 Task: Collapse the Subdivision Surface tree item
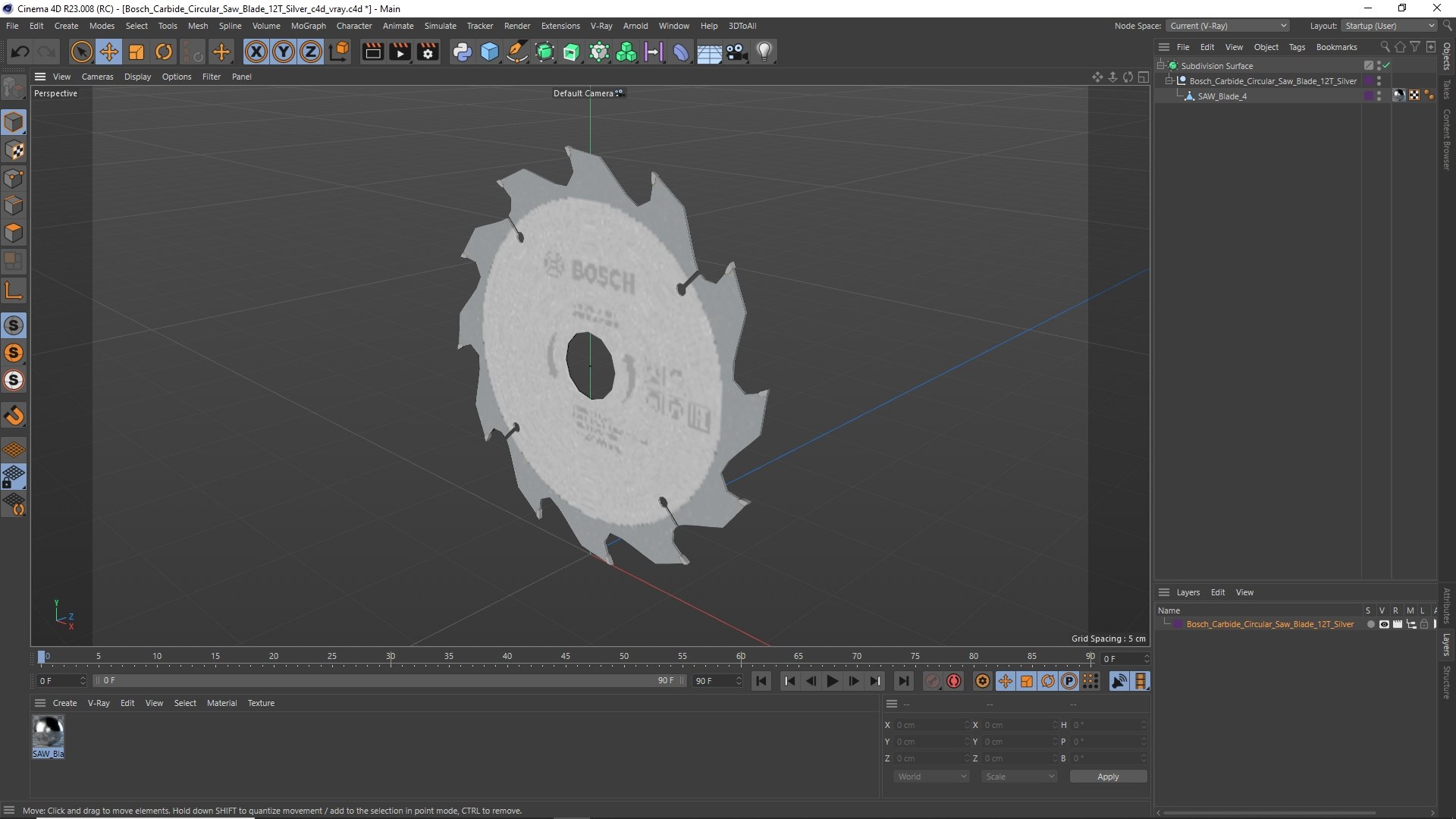click(1160, 66)
